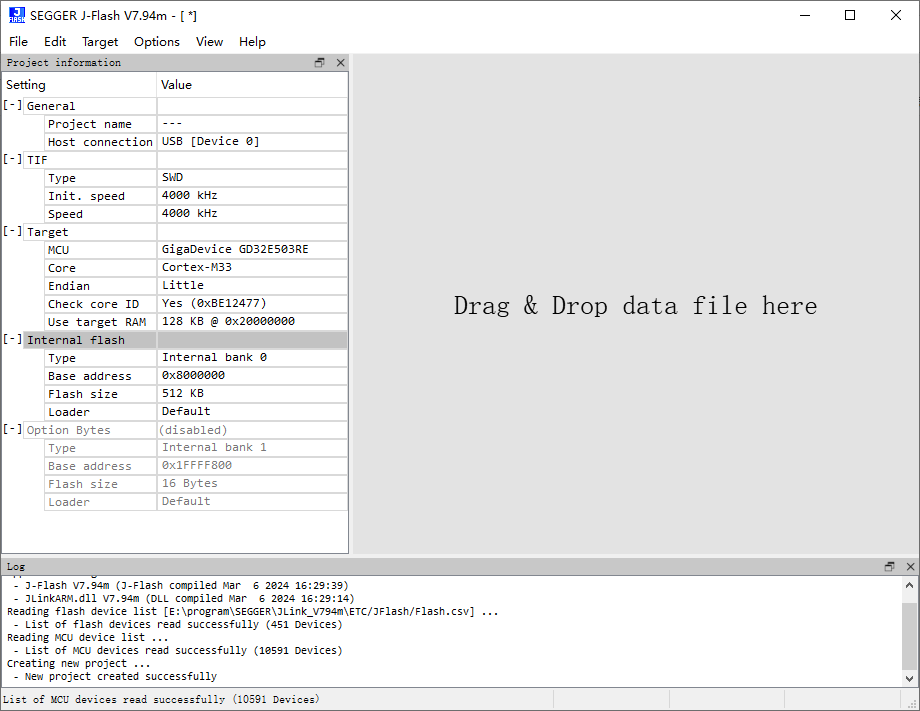The width and height of the screenshot is (920, 711).
Task: Click the Use target RAM label
Action: [x=97, y=322]
